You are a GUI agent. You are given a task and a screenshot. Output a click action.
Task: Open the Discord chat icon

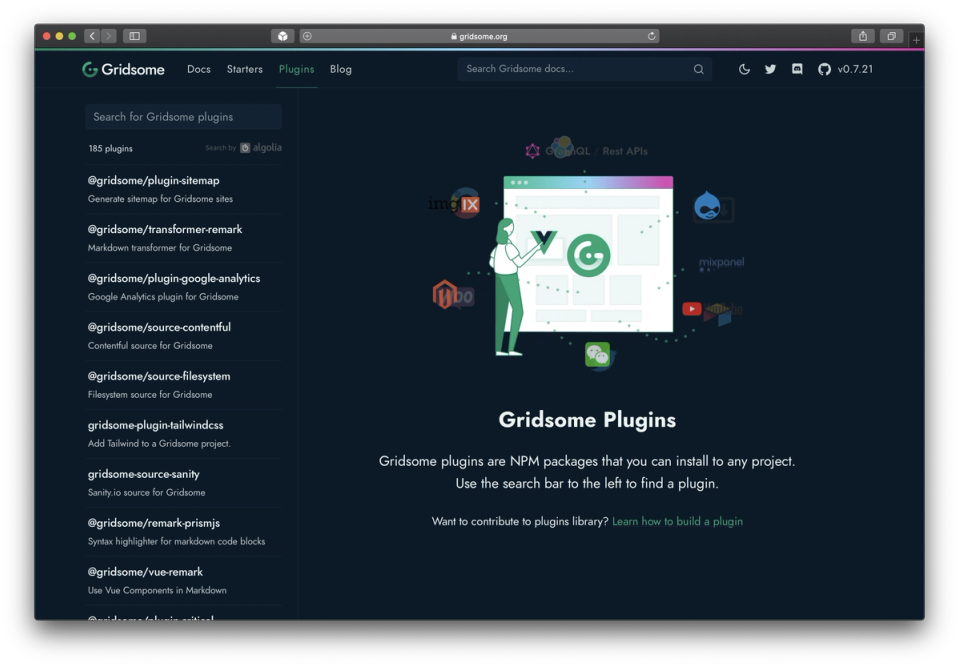click(797, 69)
